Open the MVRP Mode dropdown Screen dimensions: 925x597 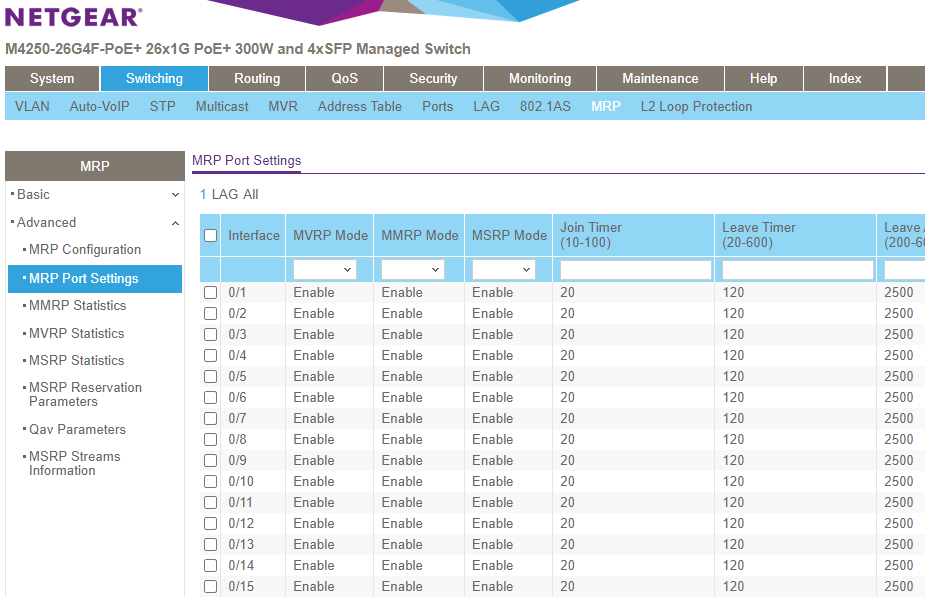(325, 270)
